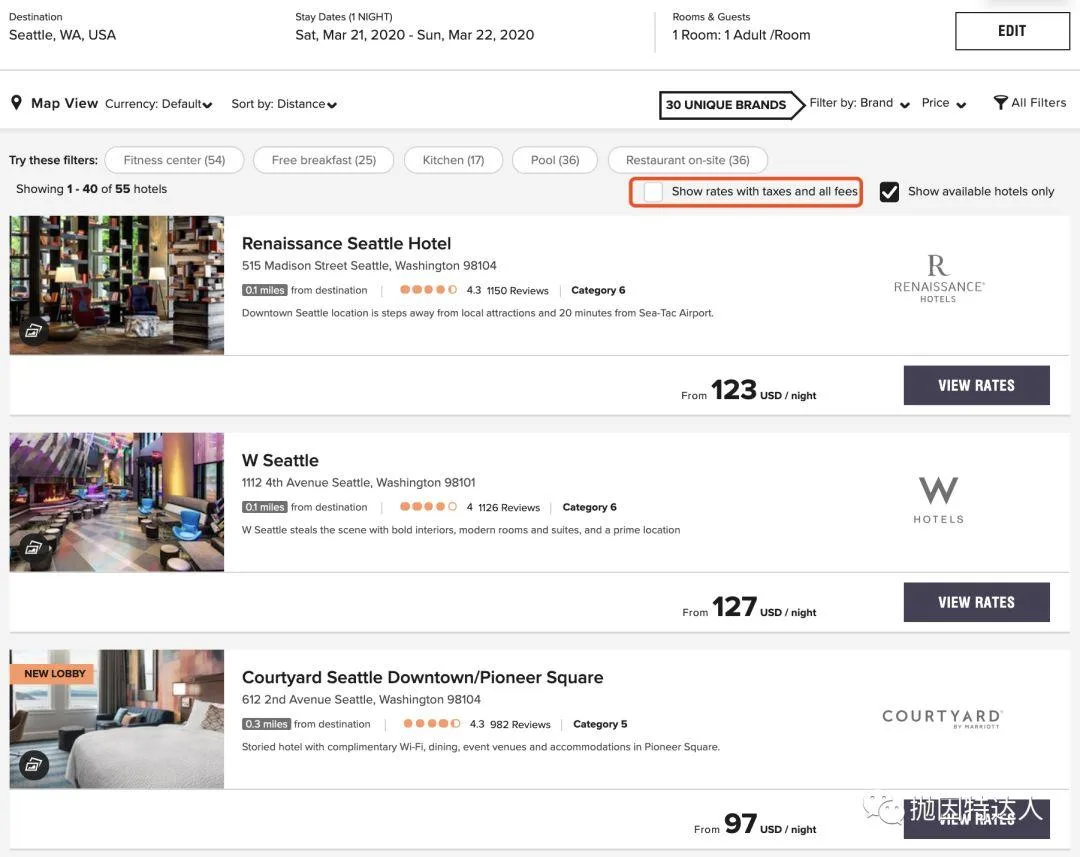The image size is (1080, 857).
Task: Open 982 Reviews for Courtyard
Action: coord(520,725)
